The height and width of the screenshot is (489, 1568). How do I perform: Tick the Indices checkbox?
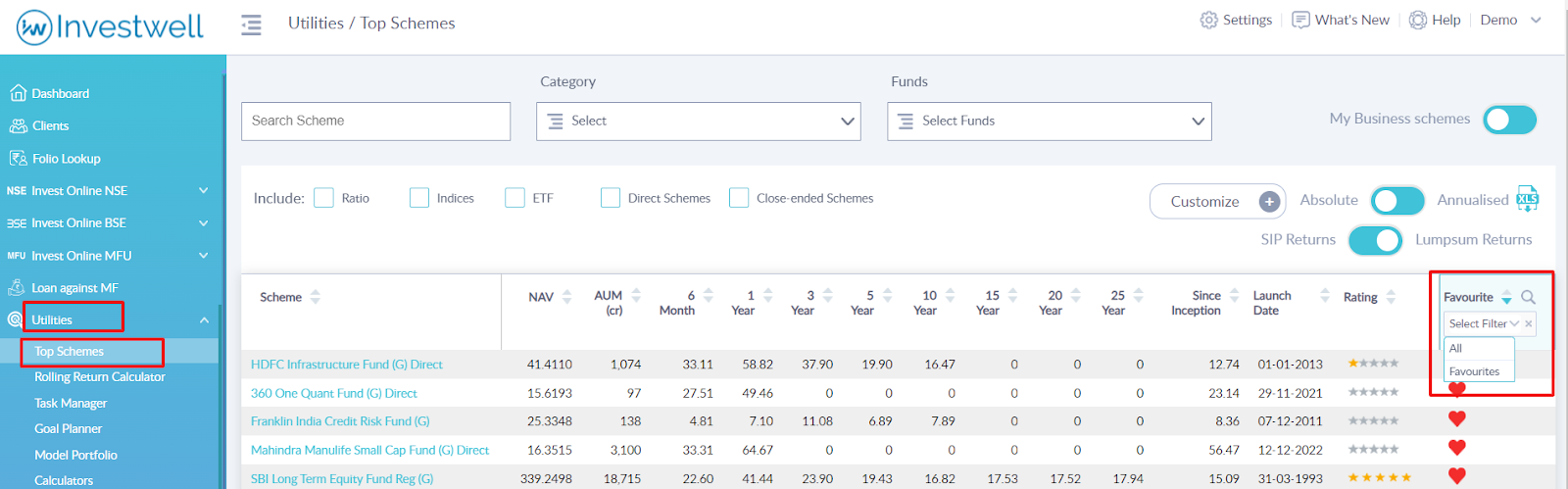coord(419,198)
